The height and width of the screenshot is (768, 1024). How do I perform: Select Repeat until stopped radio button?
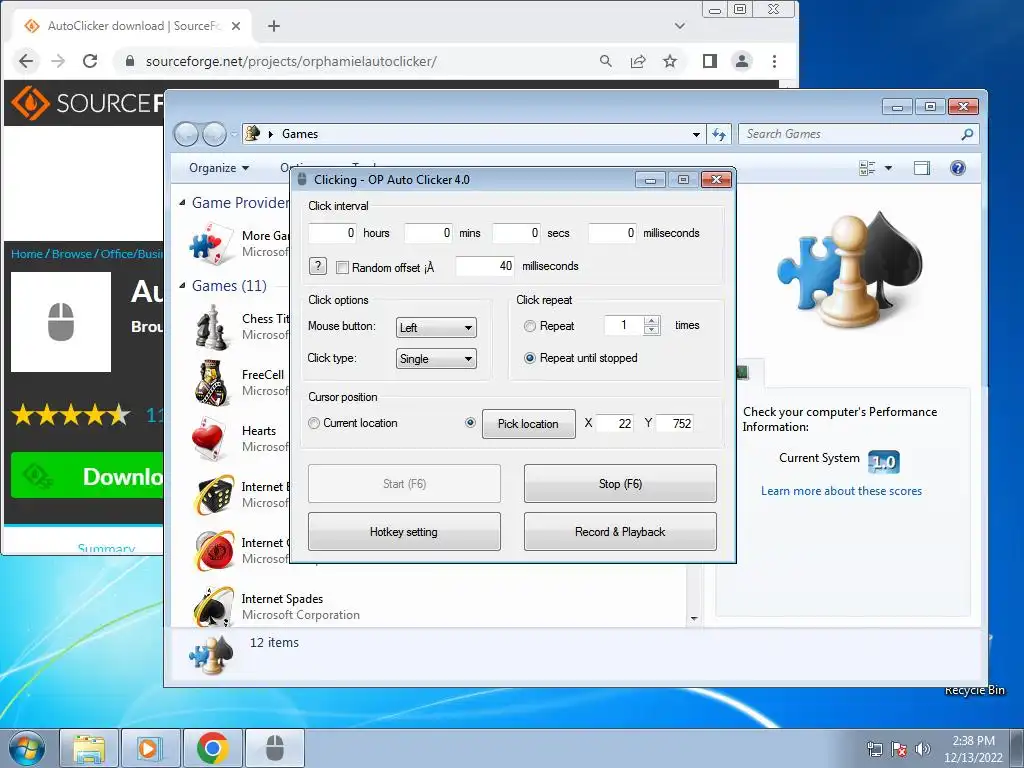[x=530, y=358]
